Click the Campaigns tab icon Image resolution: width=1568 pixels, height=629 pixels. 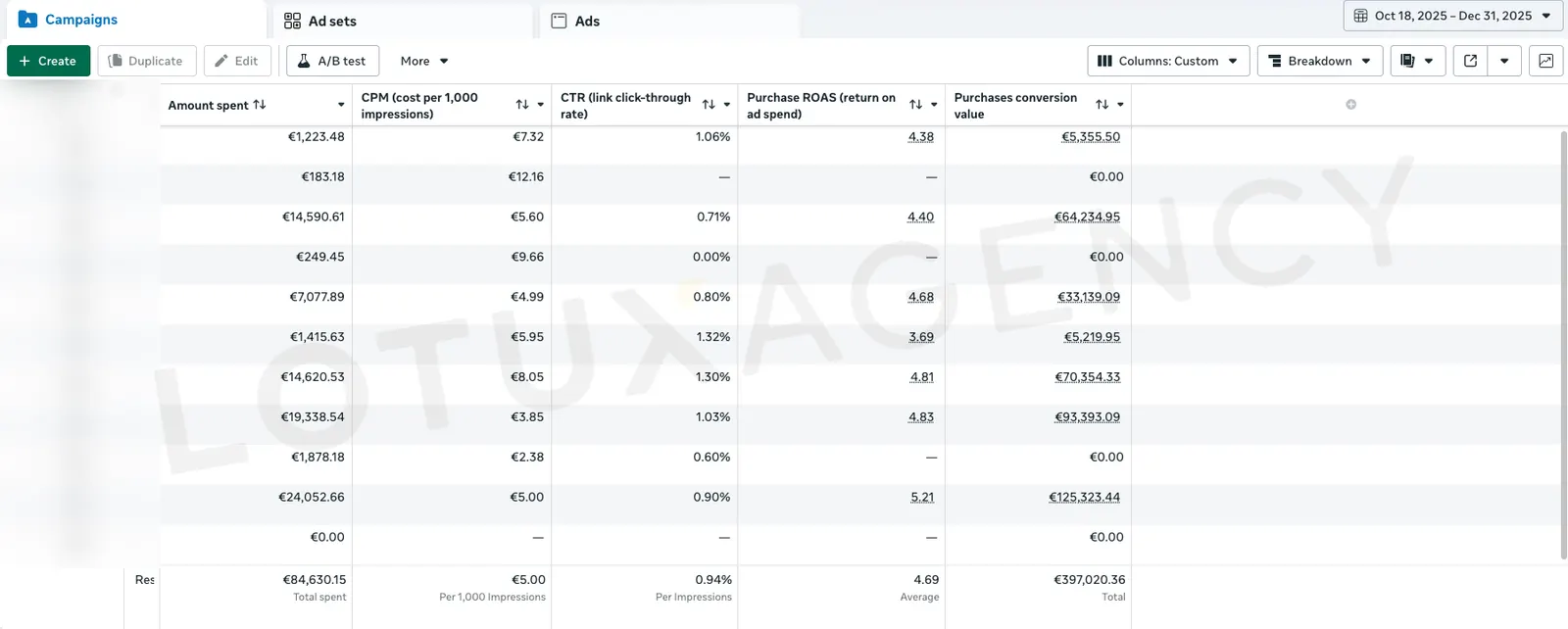(27, 20)
